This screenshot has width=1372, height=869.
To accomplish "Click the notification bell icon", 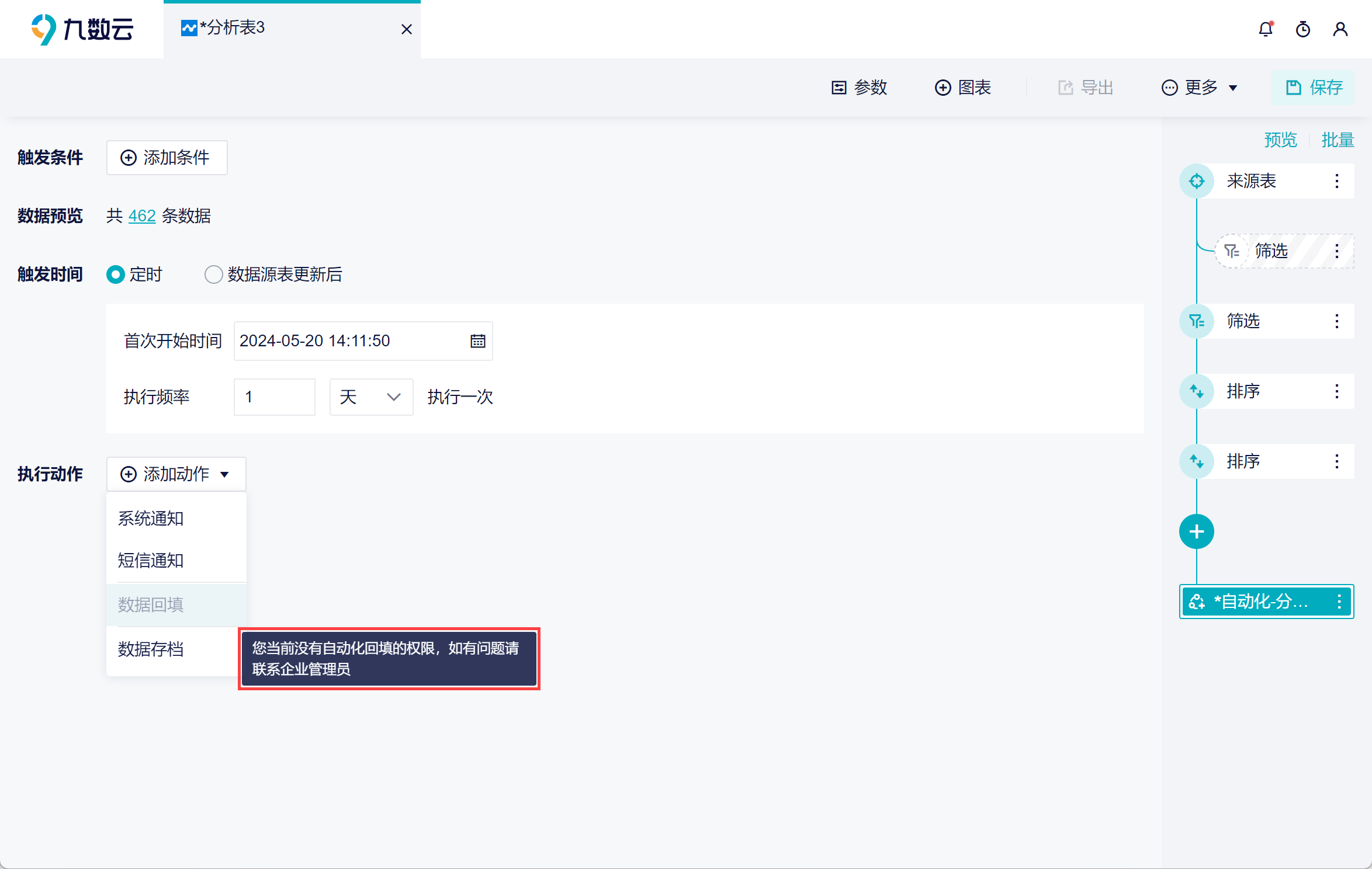I will coord(1265,29).
